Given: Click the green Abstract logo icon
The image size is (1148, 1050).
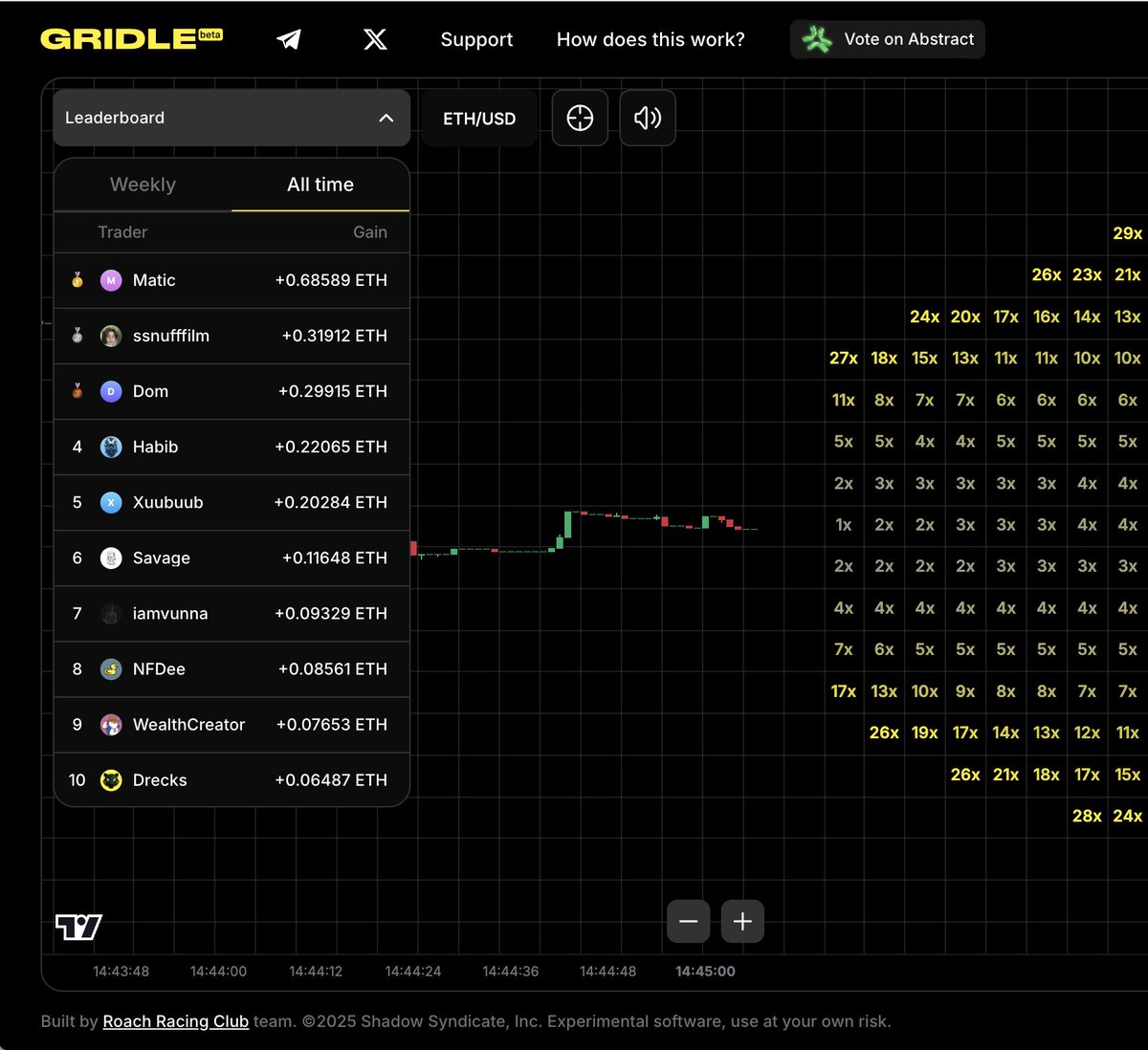Looking at the screenshot, I should tap(816, 39).
